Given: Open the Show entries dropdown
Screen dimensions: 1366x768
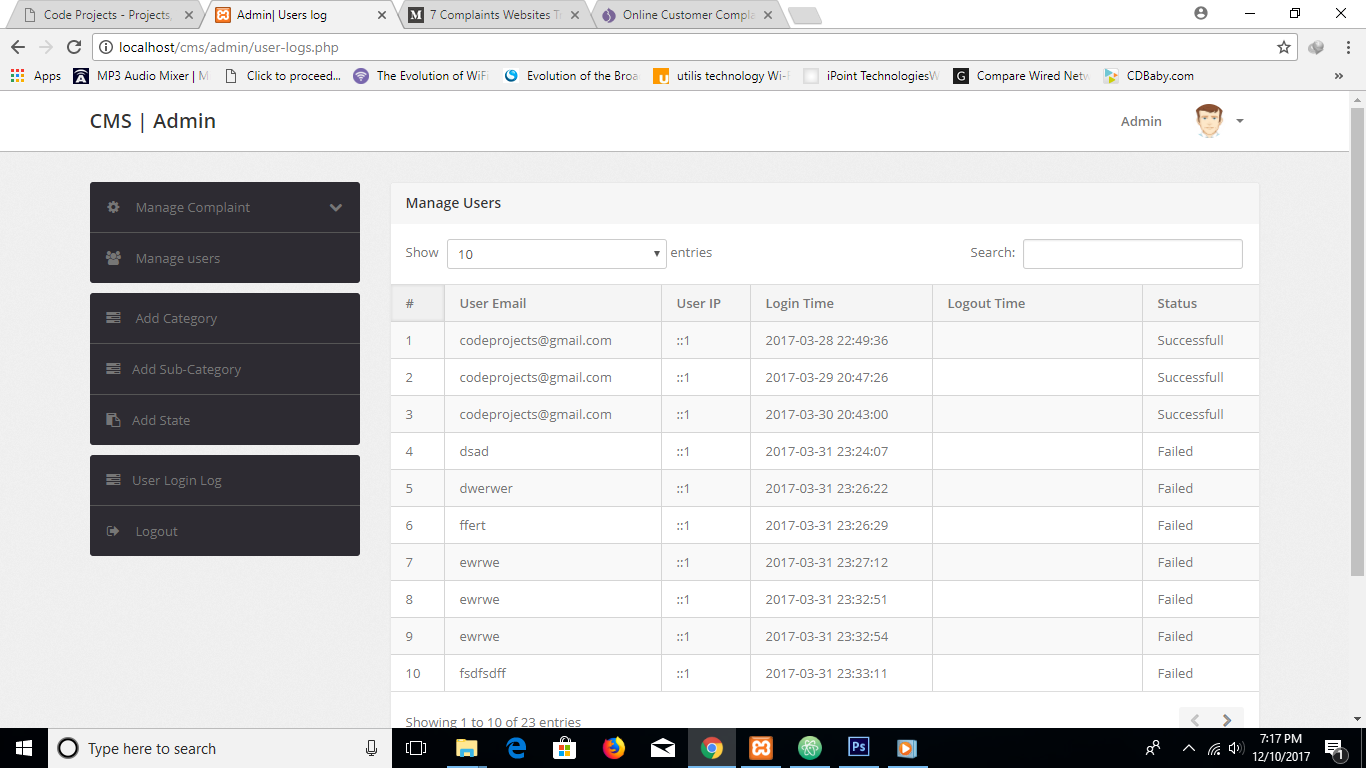Looking at the screenshot, I should pos(556,253).
